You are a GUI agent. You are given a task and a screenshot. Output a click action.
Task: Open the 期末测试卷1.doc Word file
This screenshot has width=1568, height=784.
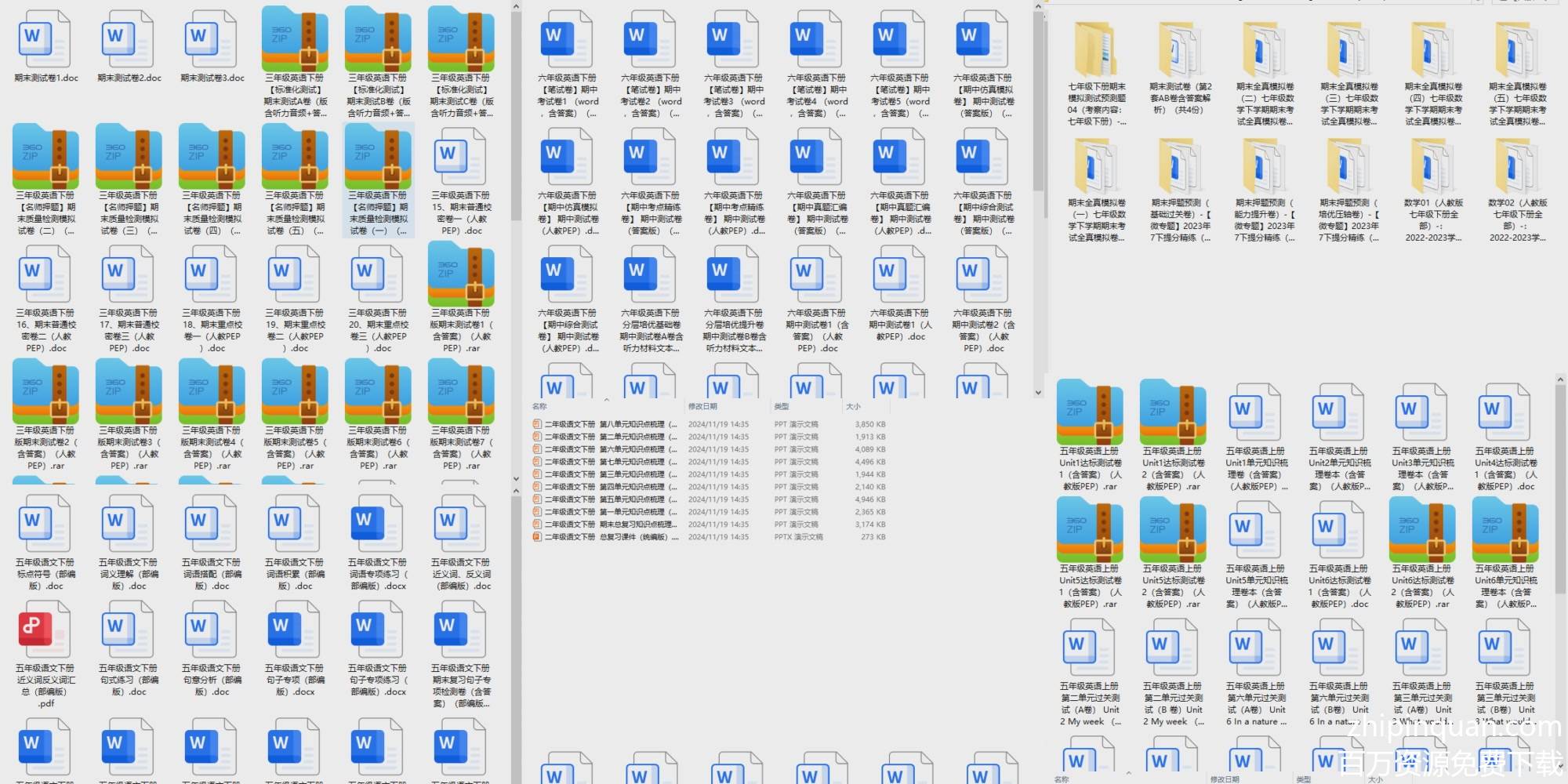click(x=45, y=39)
